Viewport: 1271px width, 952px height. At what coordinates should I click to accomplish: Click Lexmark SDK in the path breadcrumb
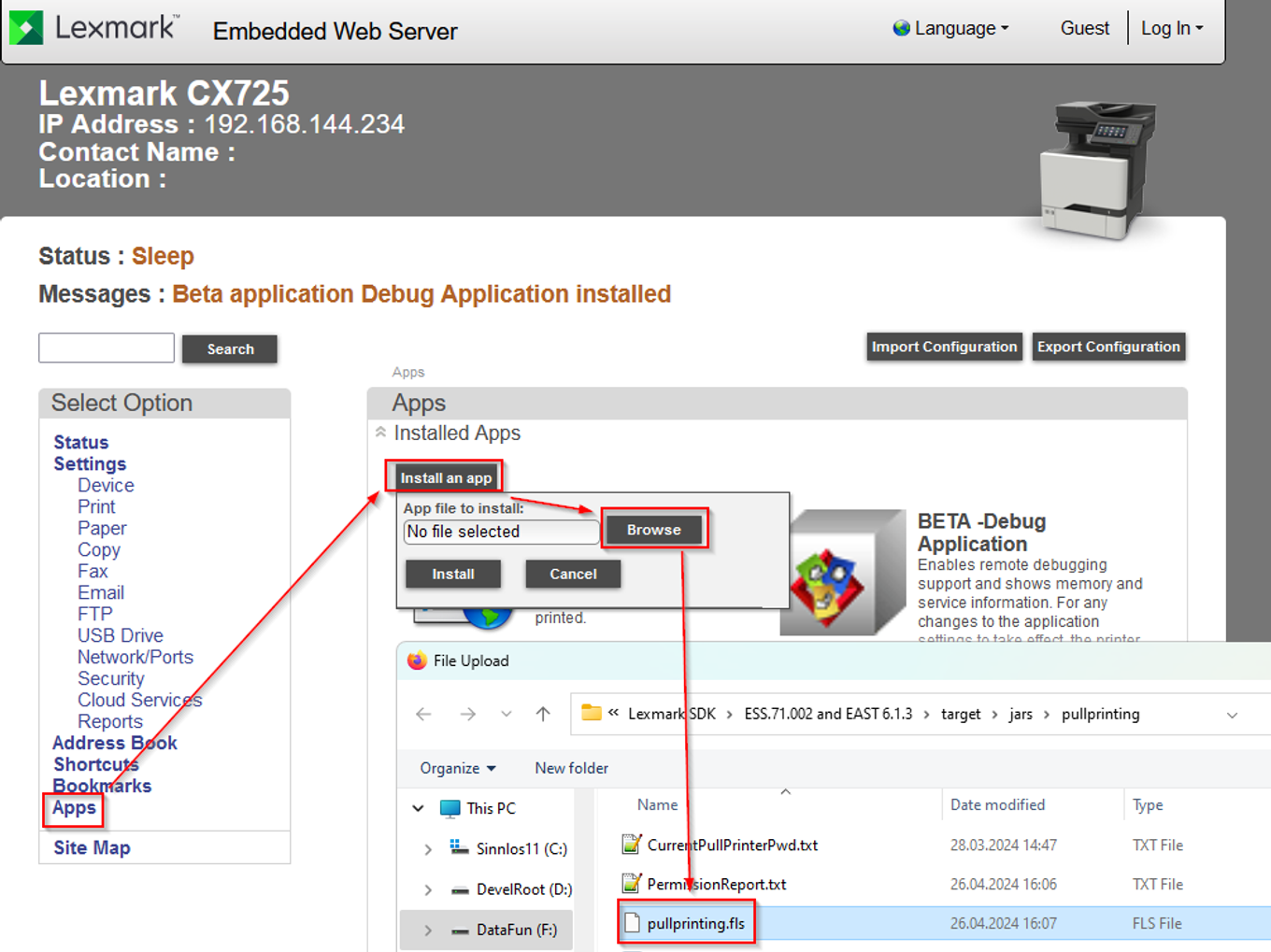pos(672,714)
